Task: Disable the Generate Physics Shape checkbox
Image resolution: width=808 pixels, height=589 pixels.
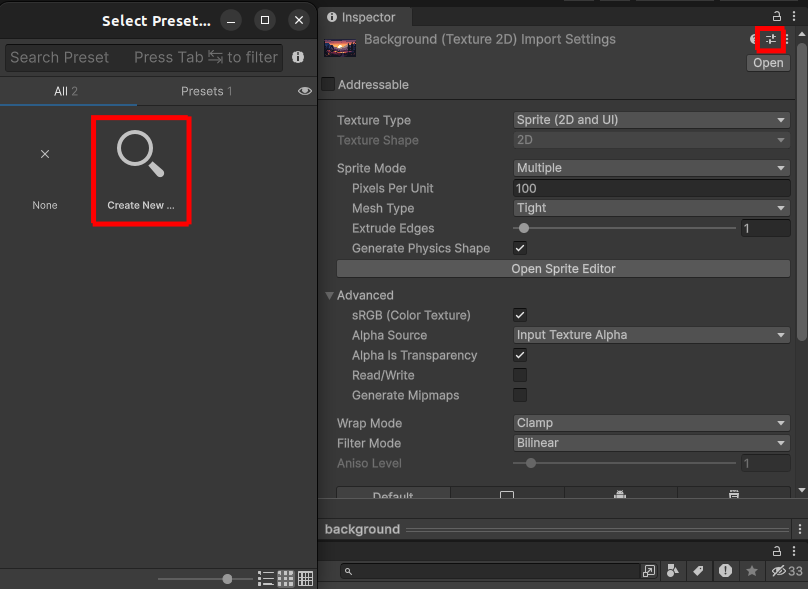Action: (x=520, y=248)
